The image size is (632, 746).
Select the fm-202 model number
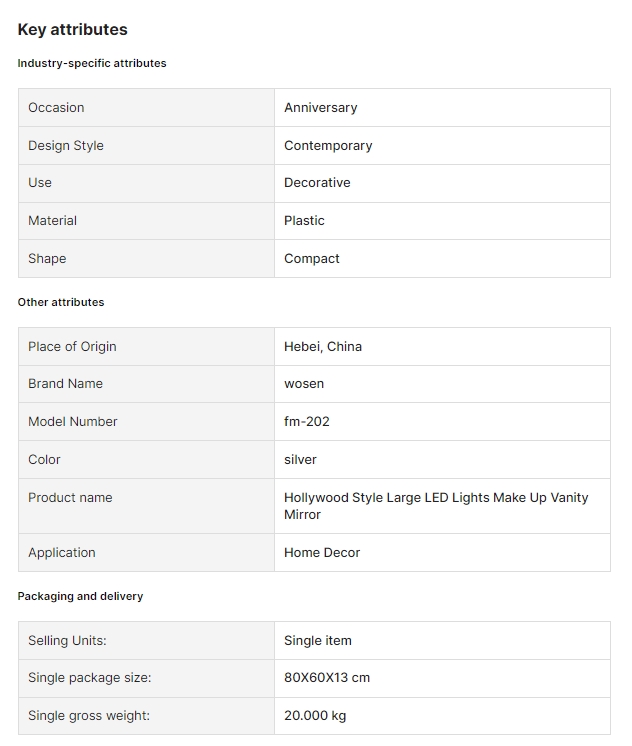tap(307, 422)
